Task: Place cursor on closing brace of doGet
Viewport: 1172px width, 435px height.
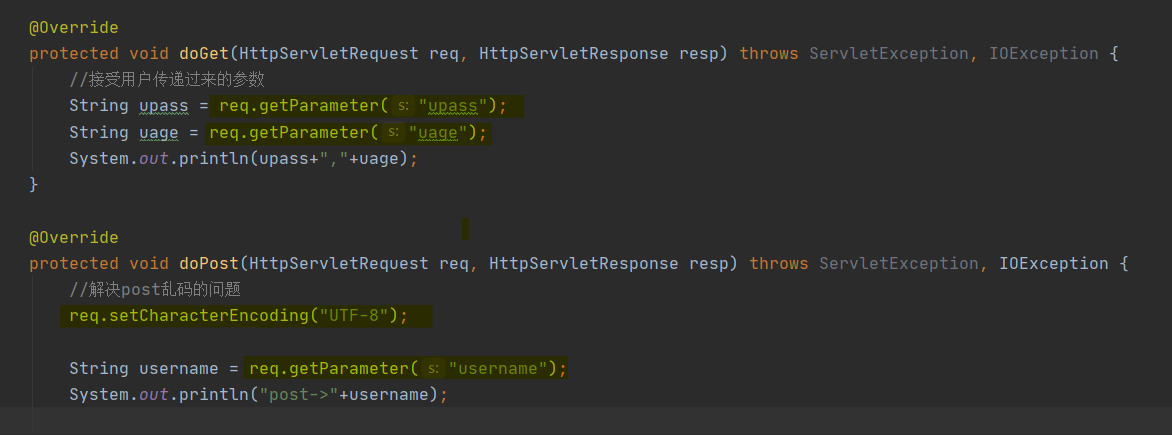Action: point(33,184)
